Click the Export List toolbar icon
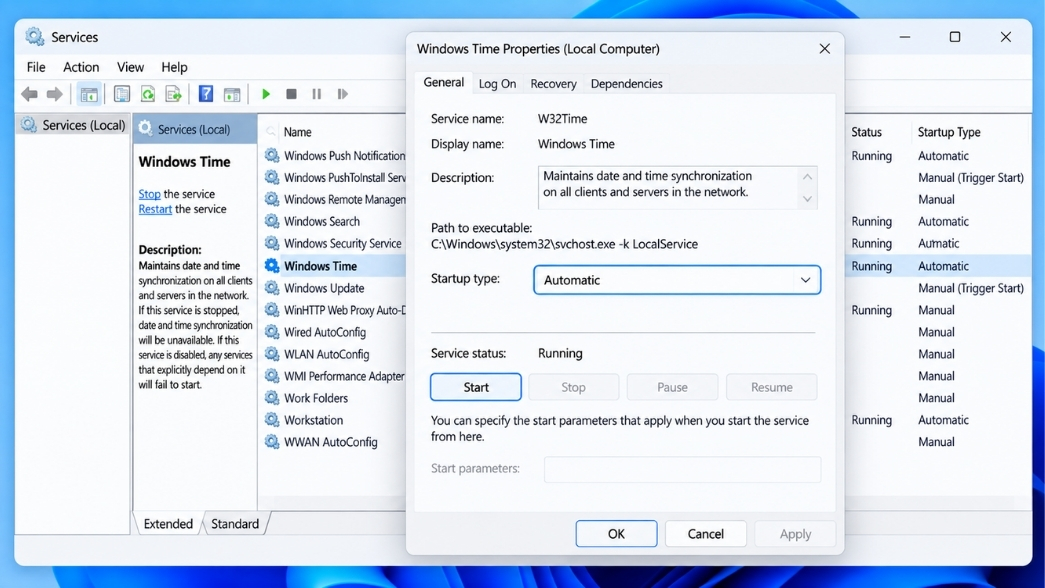Image resolution: width=1045 pixels, height=588 pixels. pyautogui.click(x=173, y=94)
